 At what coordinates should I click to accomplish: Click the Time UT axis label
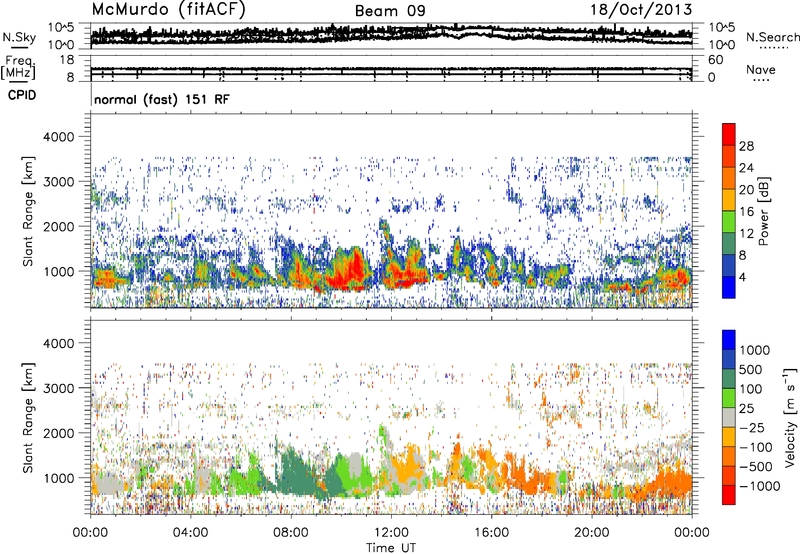tap(391, 548)
